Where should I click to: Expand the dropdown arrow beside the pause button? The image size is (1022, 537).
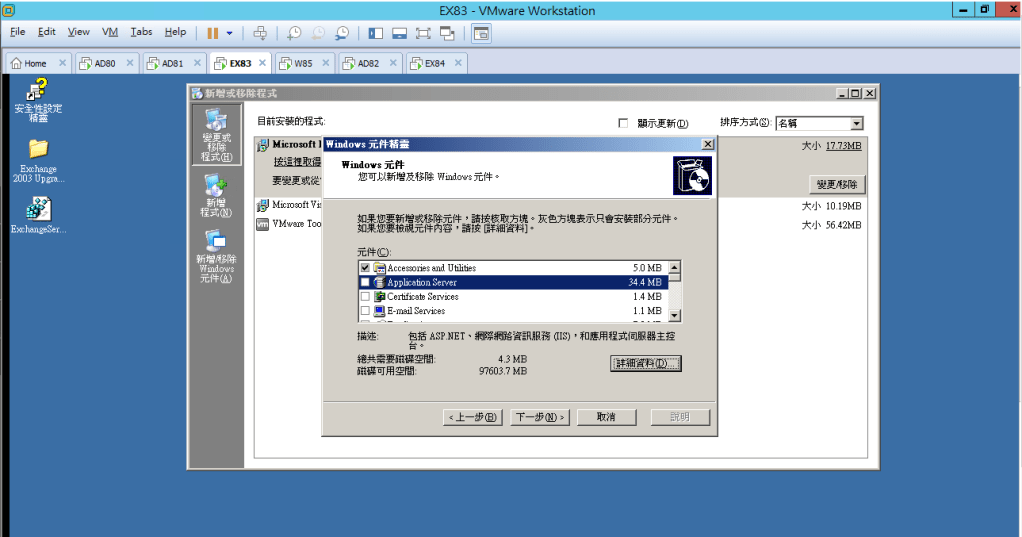[229, 33]
